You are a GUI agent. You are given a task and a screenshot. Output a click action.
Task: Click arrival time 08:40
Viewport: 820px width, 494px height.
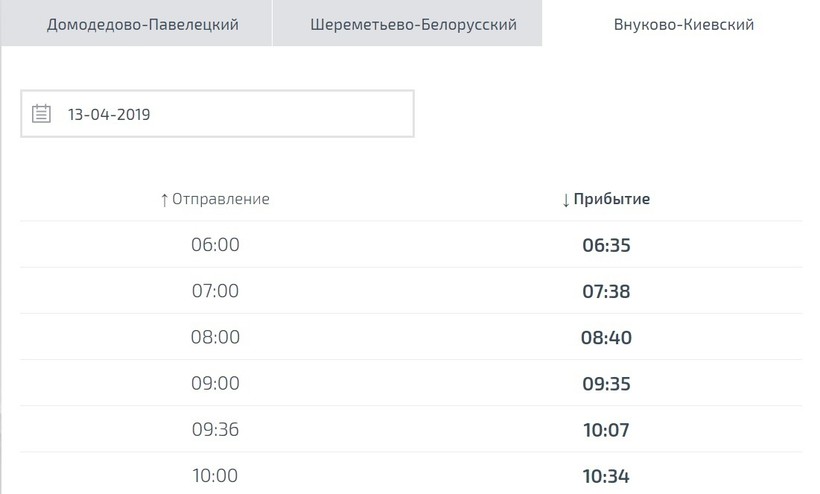[x=606, y=337]
